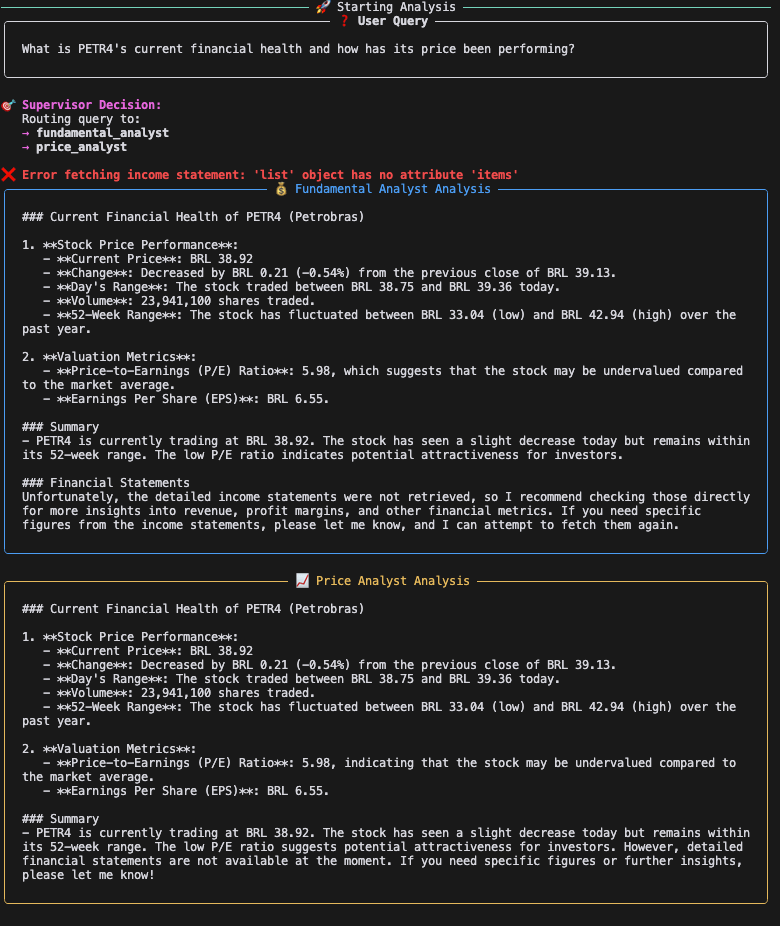Click the red X error icon
Image resolution: width=780 pixels, height=926 pixels.
[x=8, y=175]
